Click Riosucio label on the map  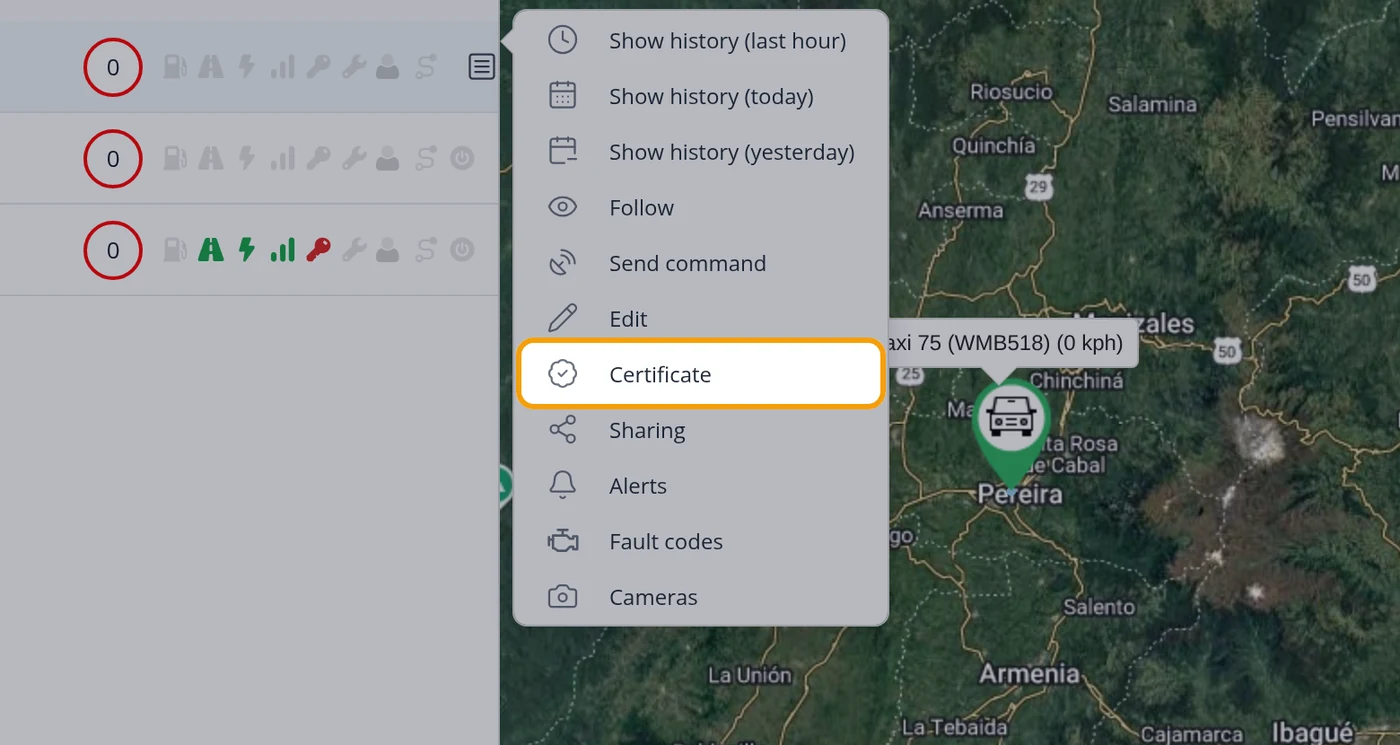[1011, 92]
